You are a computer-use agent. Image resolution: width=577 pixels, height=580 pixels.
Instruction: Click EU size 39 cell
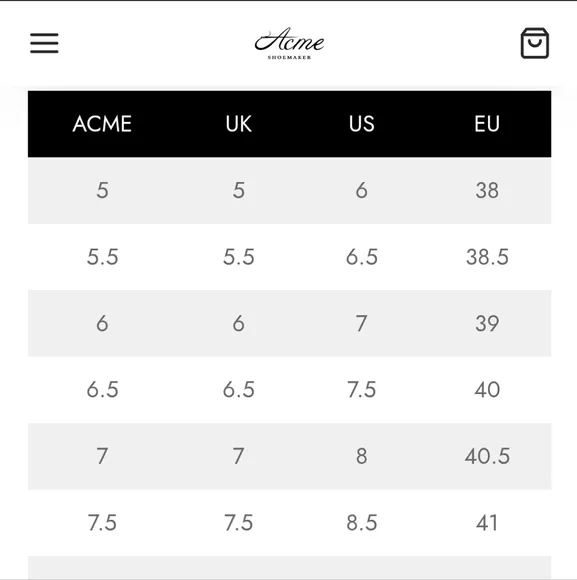tap(487, 324)
